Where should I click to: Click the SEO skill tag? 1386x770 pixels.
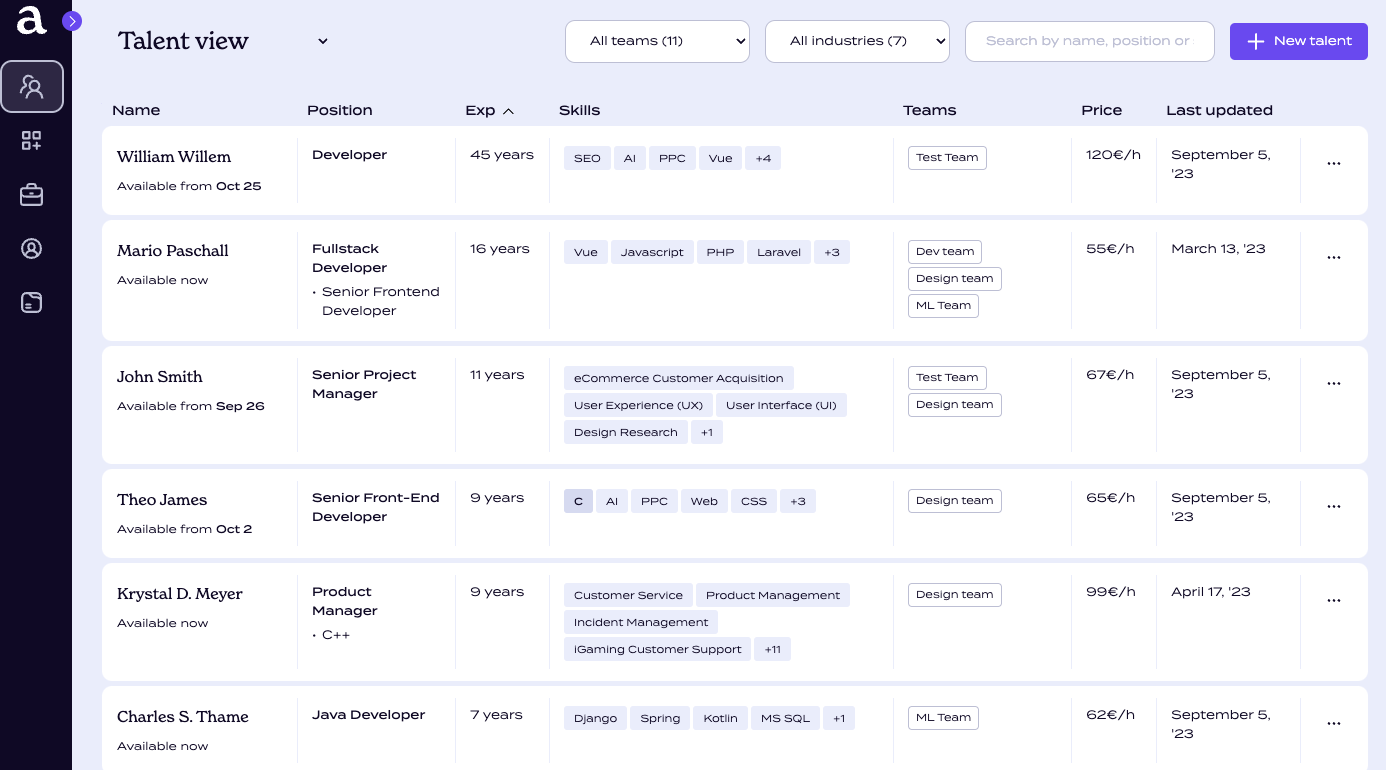click(587, 158)
